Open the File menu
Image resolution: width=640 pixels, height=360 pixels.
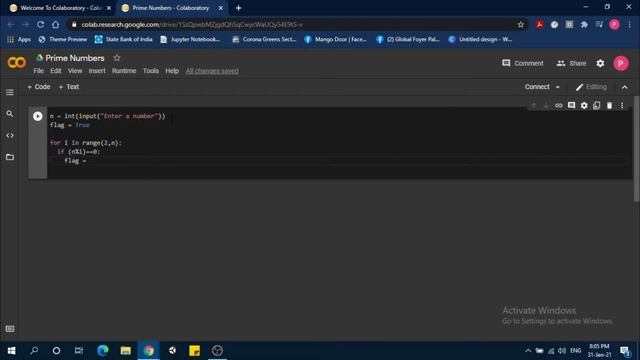(38, 71)
